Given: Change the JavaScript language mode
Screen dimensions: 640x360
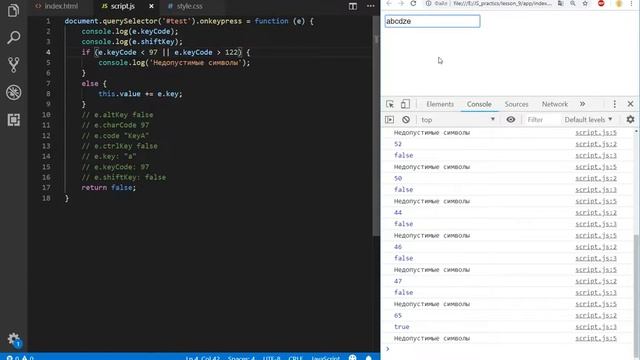Looking at the screenshot, I should point(326,358).
